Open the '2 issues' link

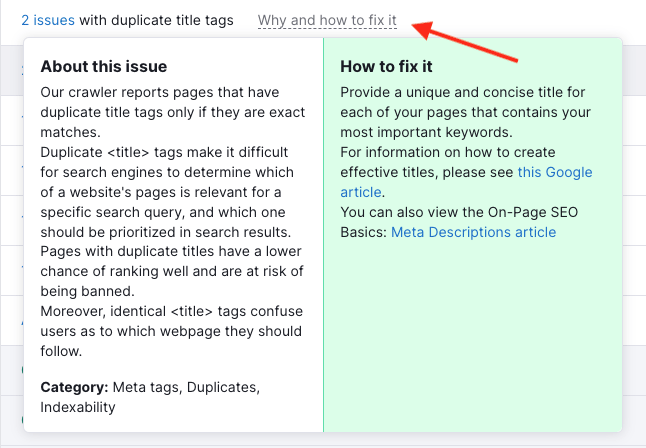click(48, 20)
